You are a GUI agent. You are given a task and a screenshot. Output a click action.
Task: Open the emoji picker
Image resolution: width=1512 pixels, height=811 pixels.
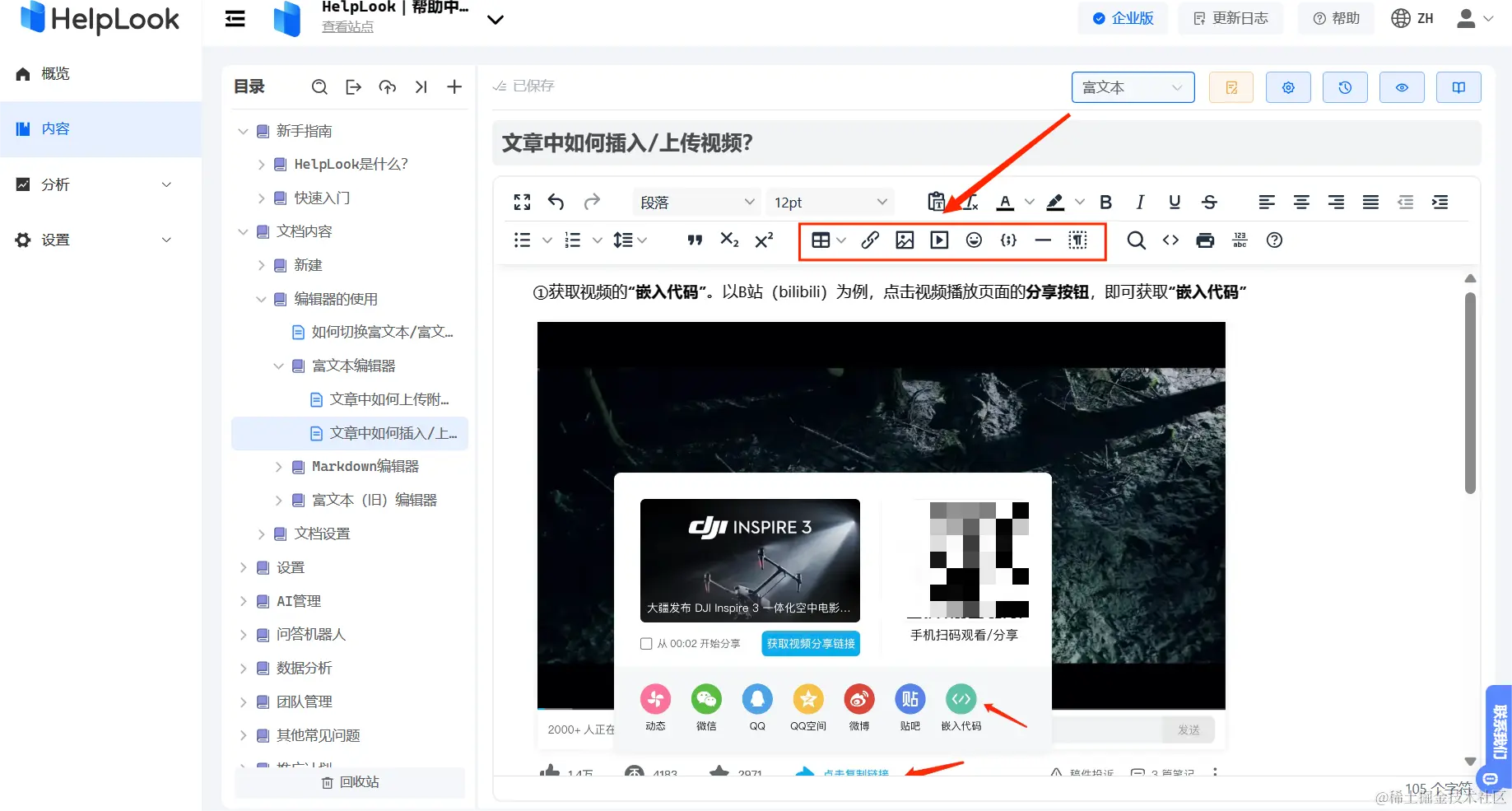tap(974, 240)
